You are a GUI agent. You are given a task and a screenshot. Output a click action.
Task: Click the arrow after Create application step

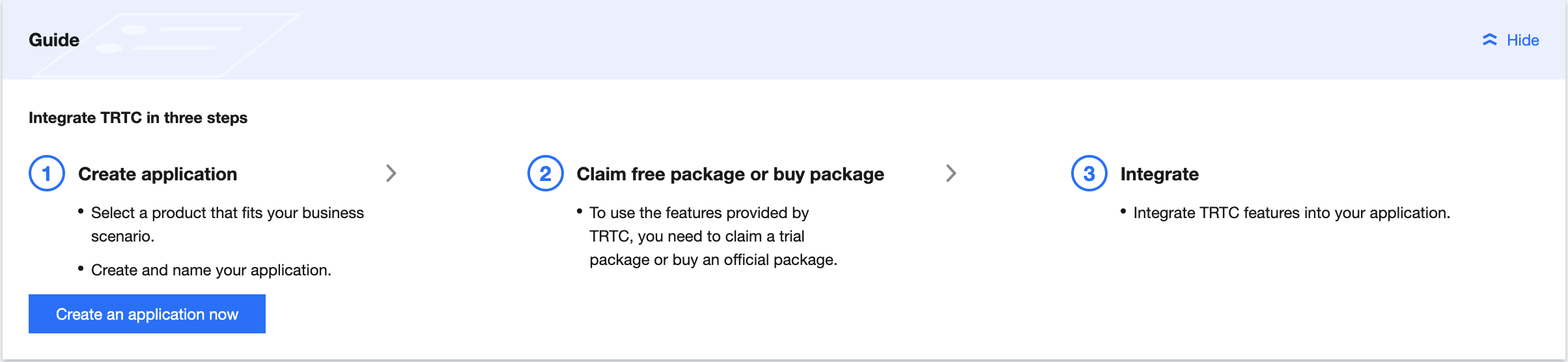point(391,173)
